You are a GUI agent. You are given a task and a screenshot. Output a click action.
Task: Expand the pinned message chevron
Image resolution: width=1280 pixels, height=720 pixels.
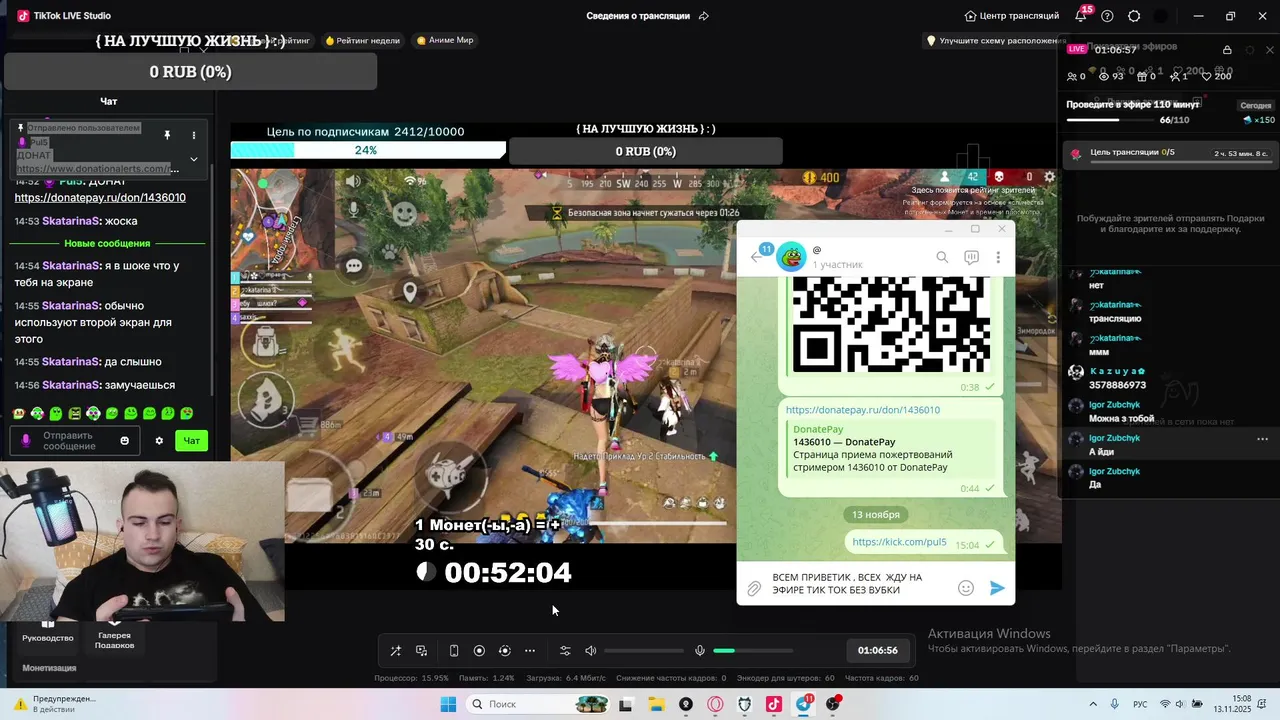(x=194, y=158)
